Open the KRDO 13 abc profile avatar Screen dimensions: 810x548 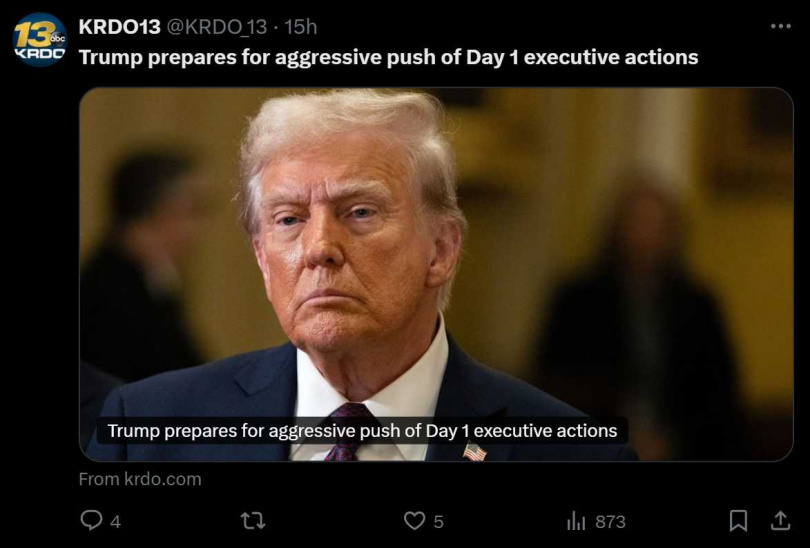[40, 40]
